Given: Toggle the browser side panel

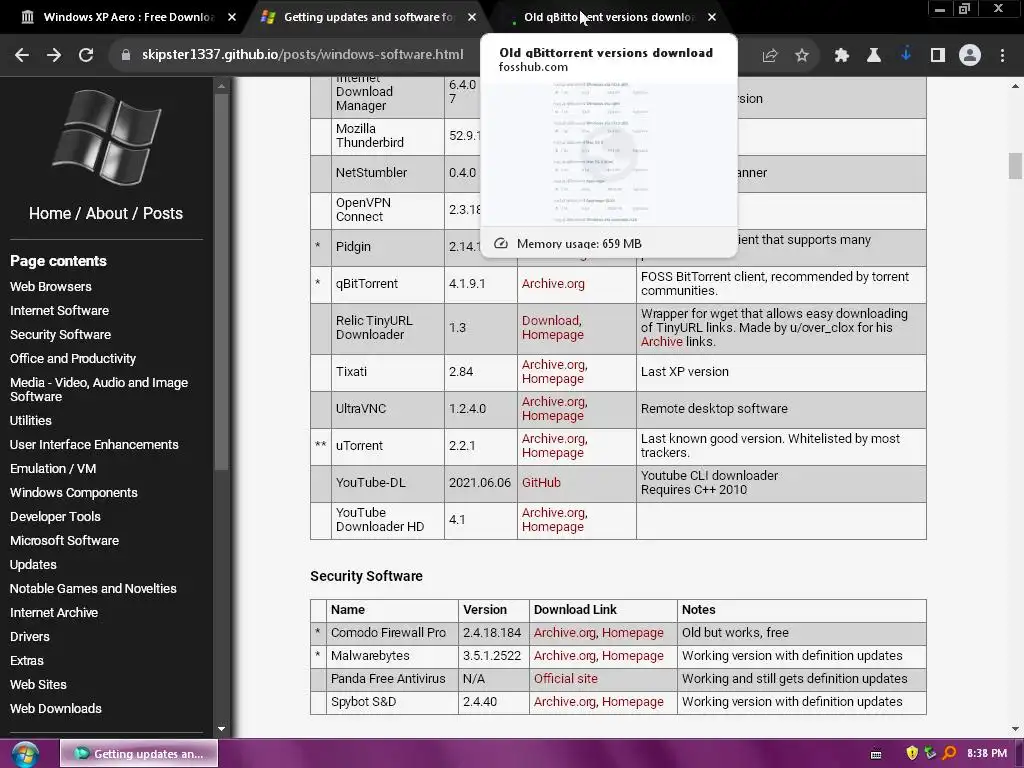Looking at the screenshot, I should (x=938, y=56).
